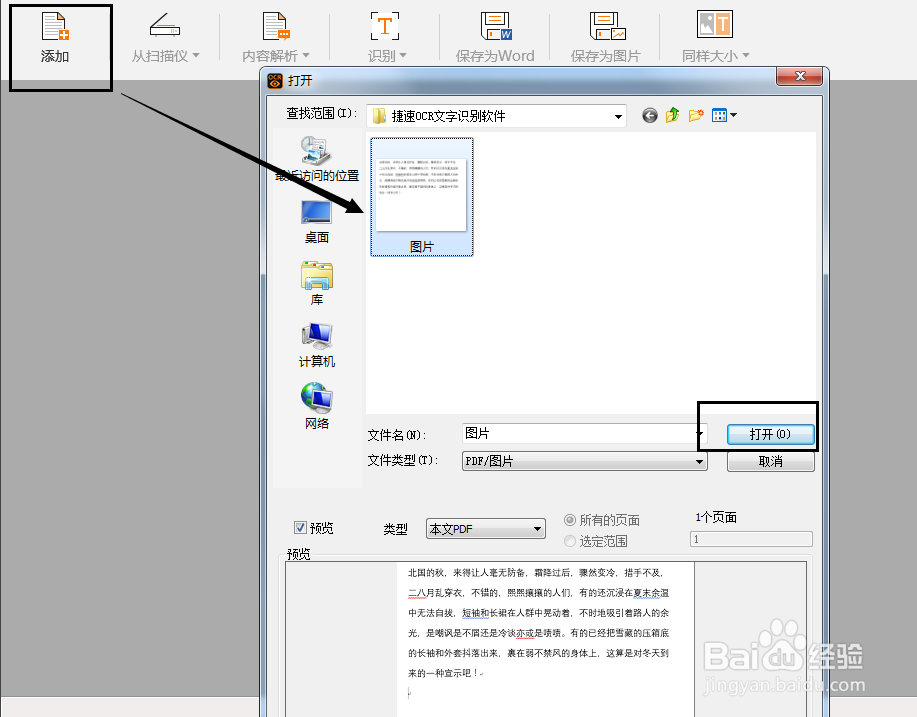Click the 打开 (Open) button
917x717 pixels.
pyautogui.click(x=769, y=434)
